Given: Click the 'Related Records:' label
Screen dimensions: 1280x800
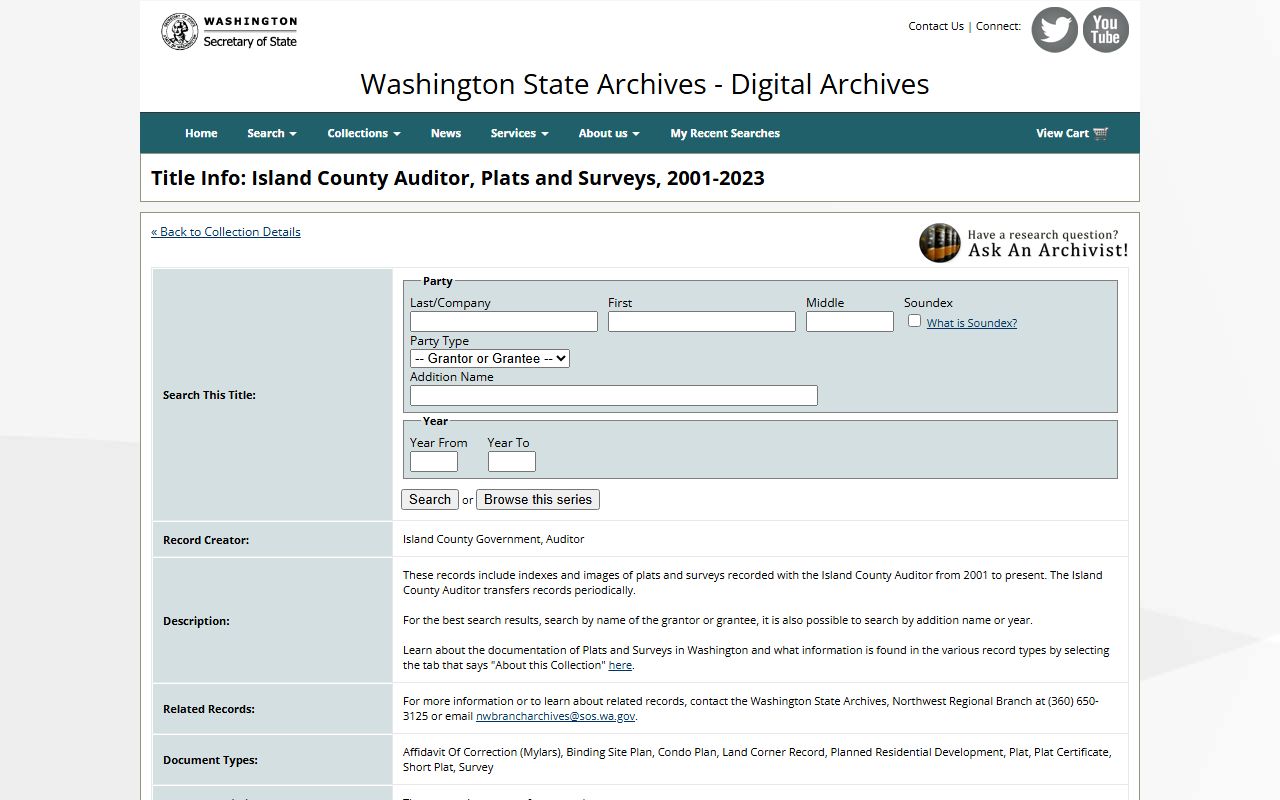Looking at the screenshot, I should [x=209, y=709].
